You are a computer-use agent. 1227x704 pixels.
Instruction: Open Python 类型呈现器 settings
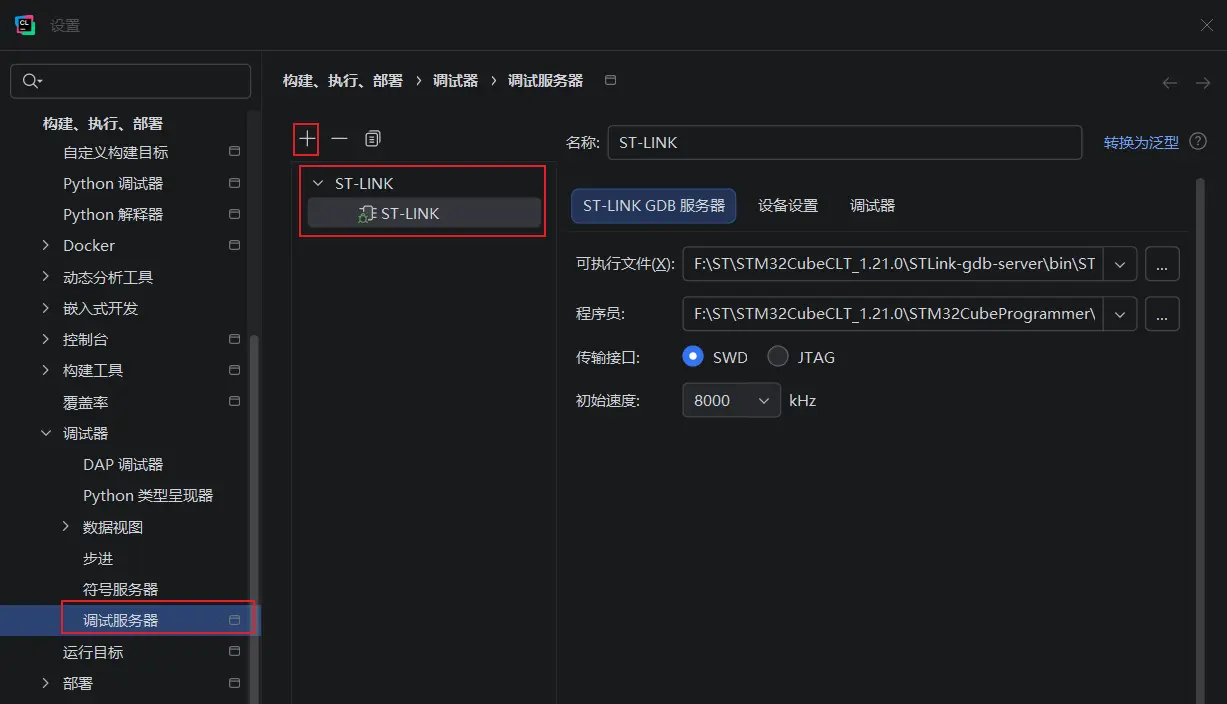point(148,495)
